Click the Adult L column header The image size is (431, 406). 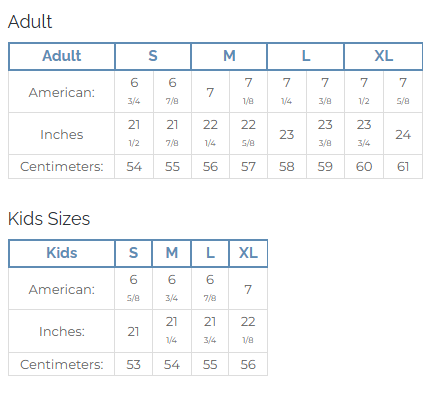pyautogui.click(x=306, y=56)
